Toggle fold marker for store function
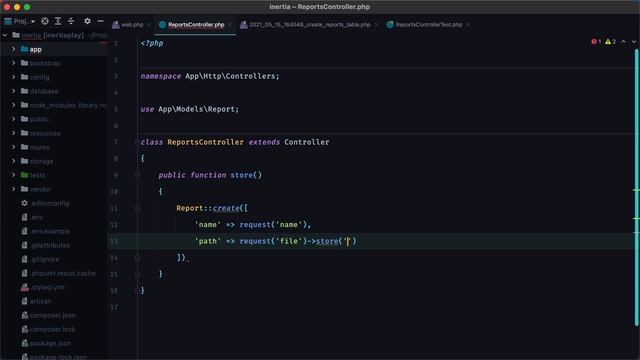This screenshot has height=360, width=640. (x=137, y=175)
